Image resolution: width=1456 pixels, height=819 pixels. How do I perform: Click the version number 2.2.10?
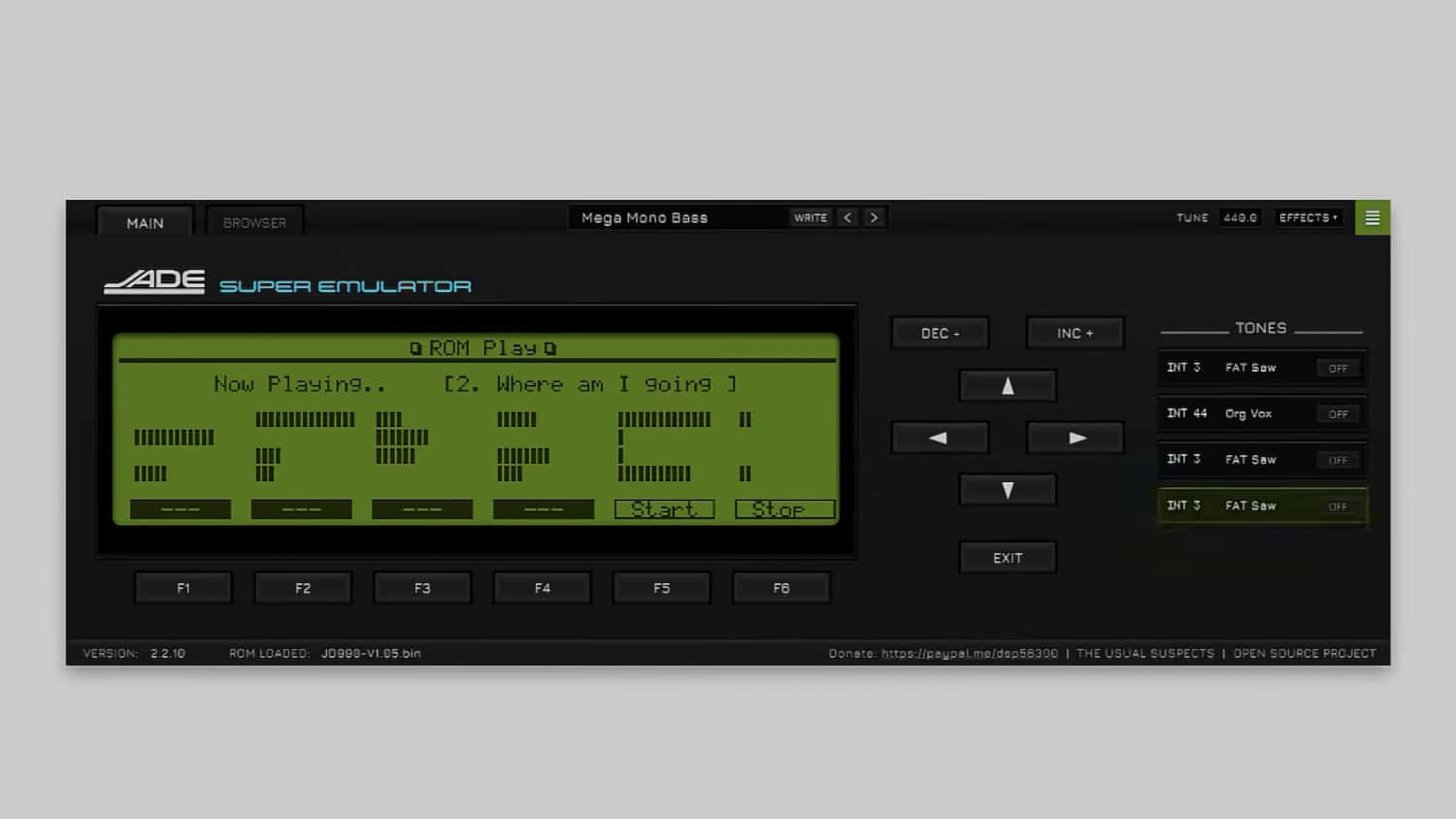click(168, 653)
